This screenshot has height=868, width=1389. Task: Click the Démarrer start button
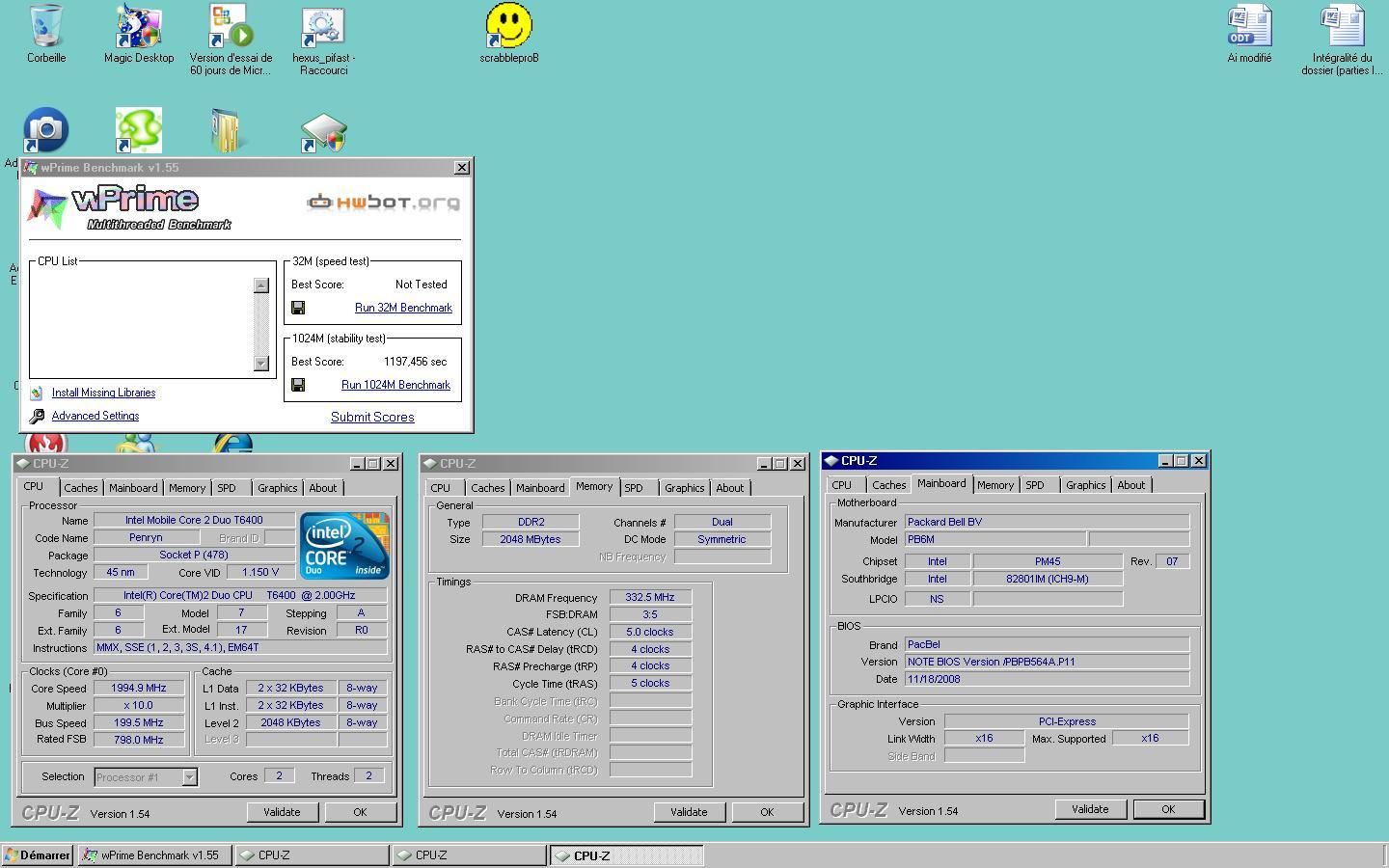[x=38, y=855]
